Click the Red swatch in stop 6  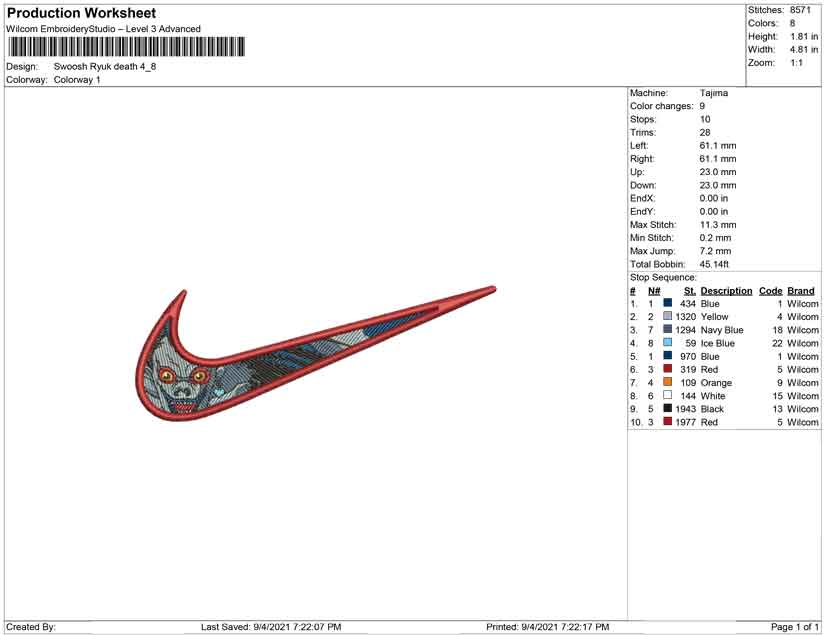pyautogui.click(x=668, y=369)
